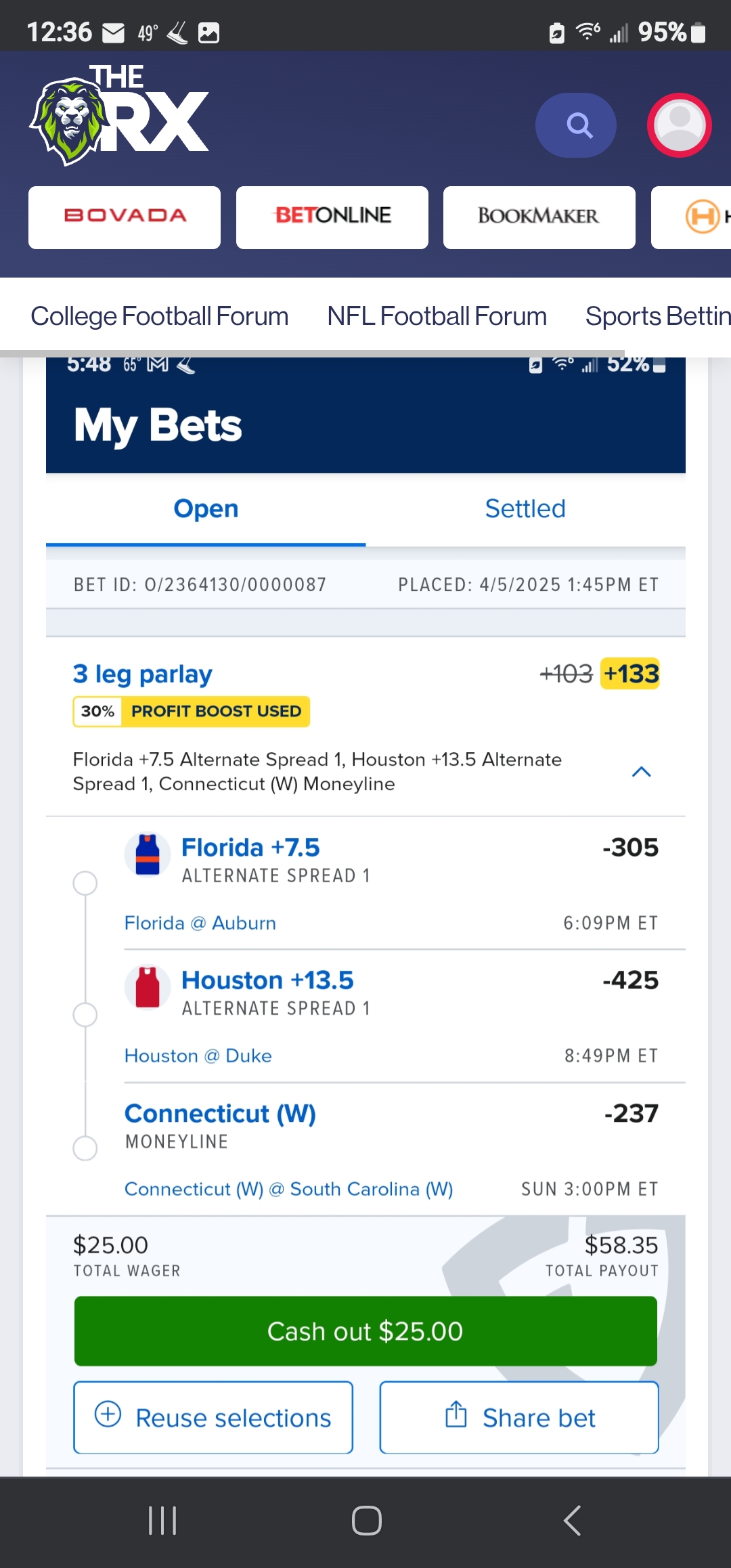Tap Share bet button
The height and width of the screenshot is (1568, 731).
pyautogui.click(x=519, y=1417)
